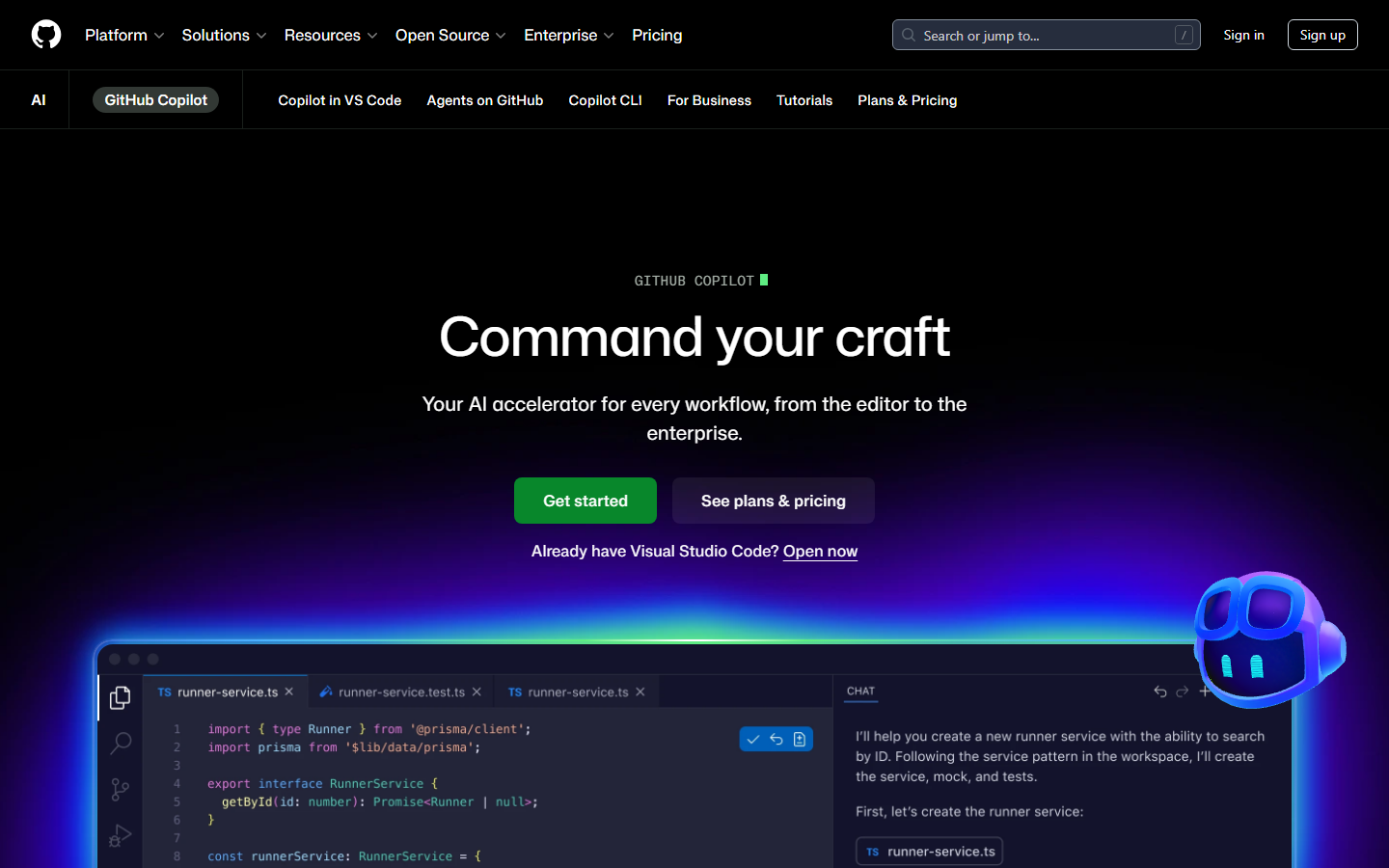This screenshot has height=868, width=1389.
Task: Click the green Get started button
Action: (586, 501)
